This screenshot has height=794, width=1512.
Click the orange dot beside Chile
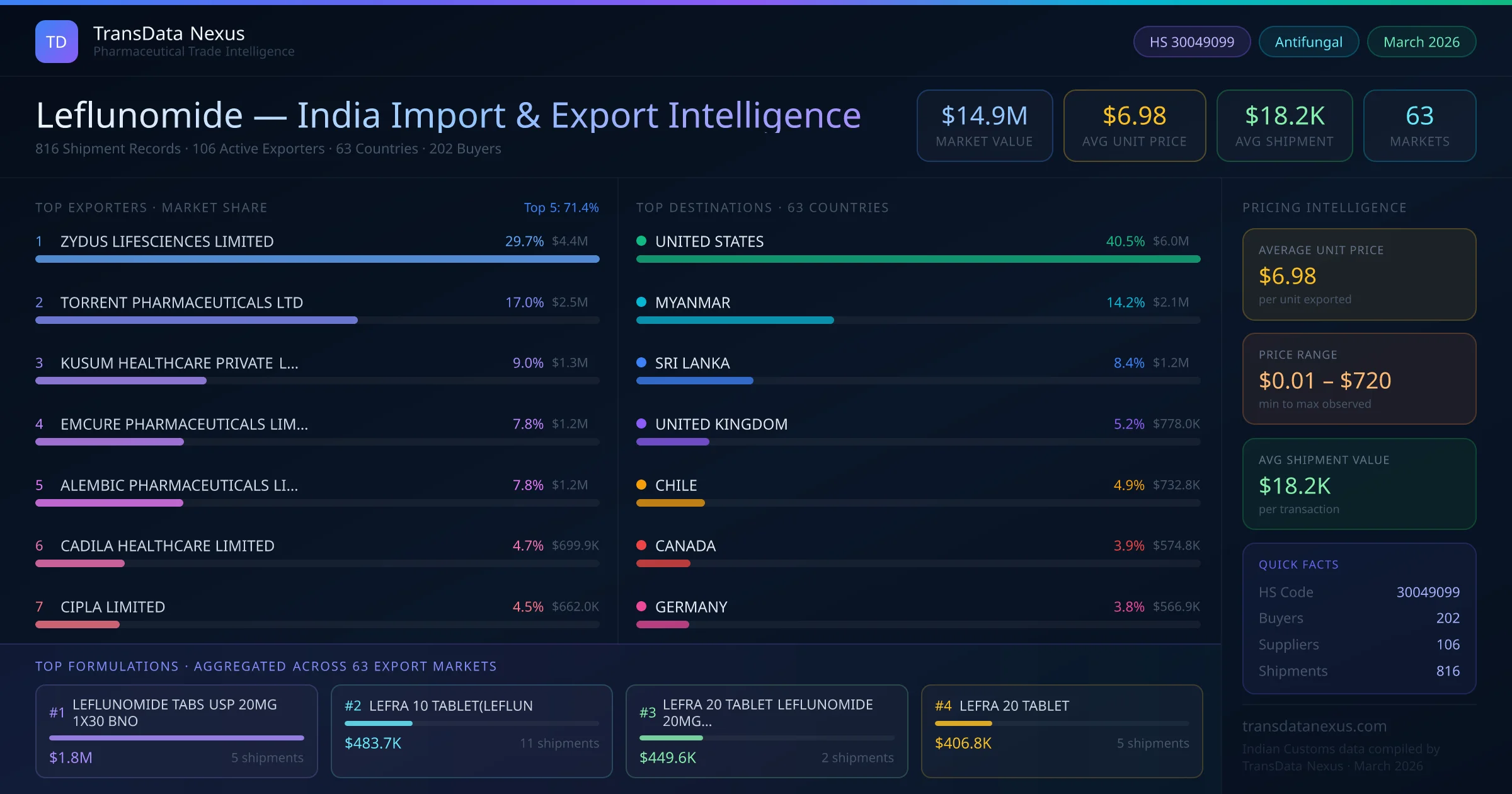(641, 485)
